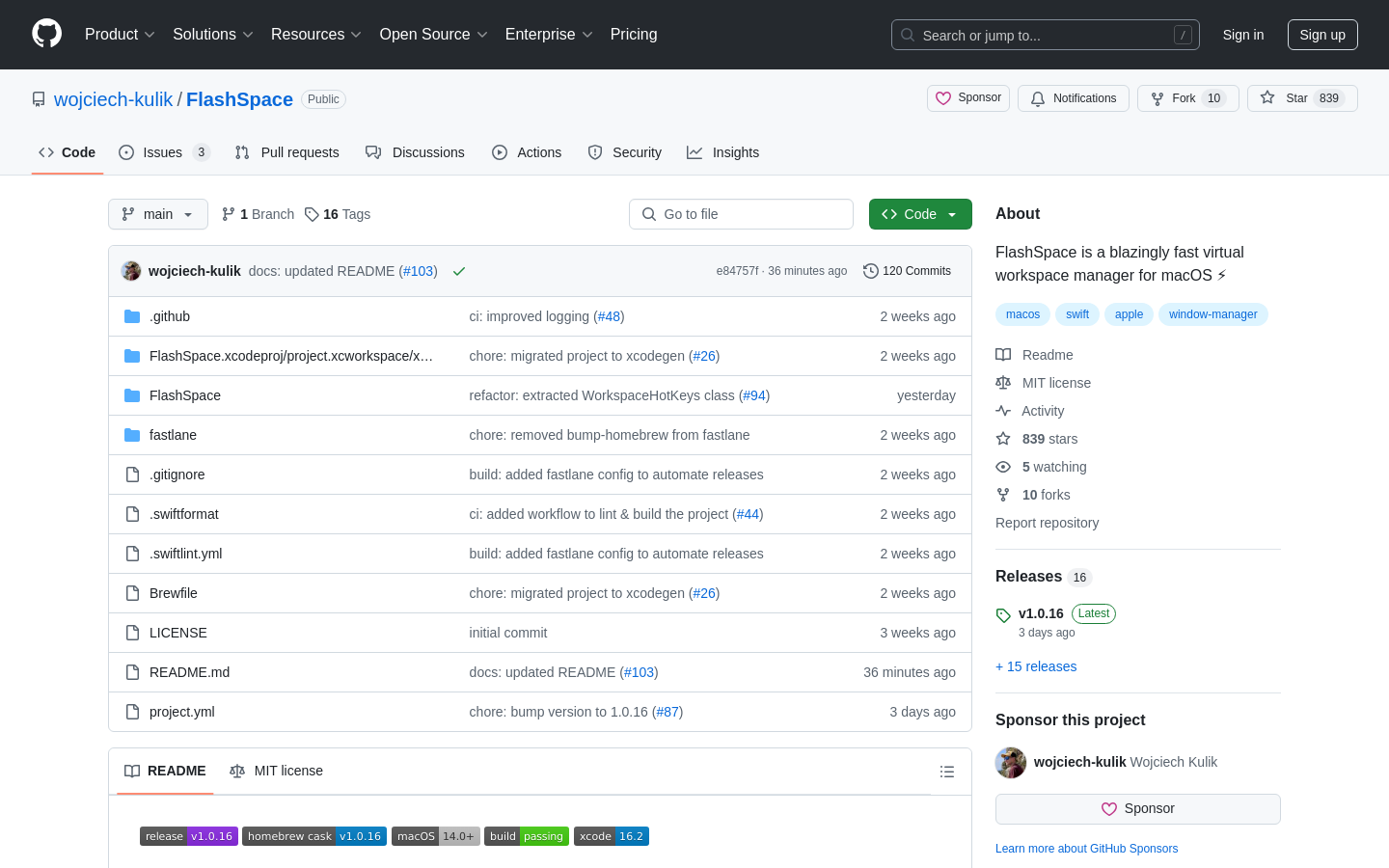
Task: Click the Notifications bell button
Action: pyautogui.click(x=1073, y=98)
